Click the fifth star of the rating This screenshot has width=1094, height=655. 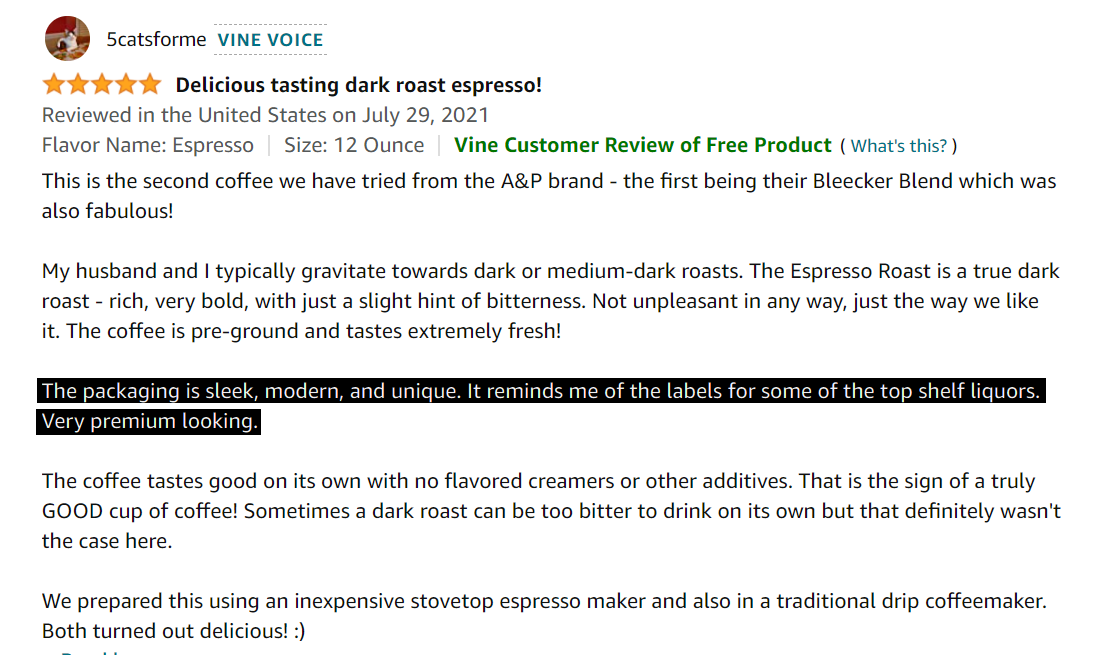pyautogui.click(x=149, y=84)
